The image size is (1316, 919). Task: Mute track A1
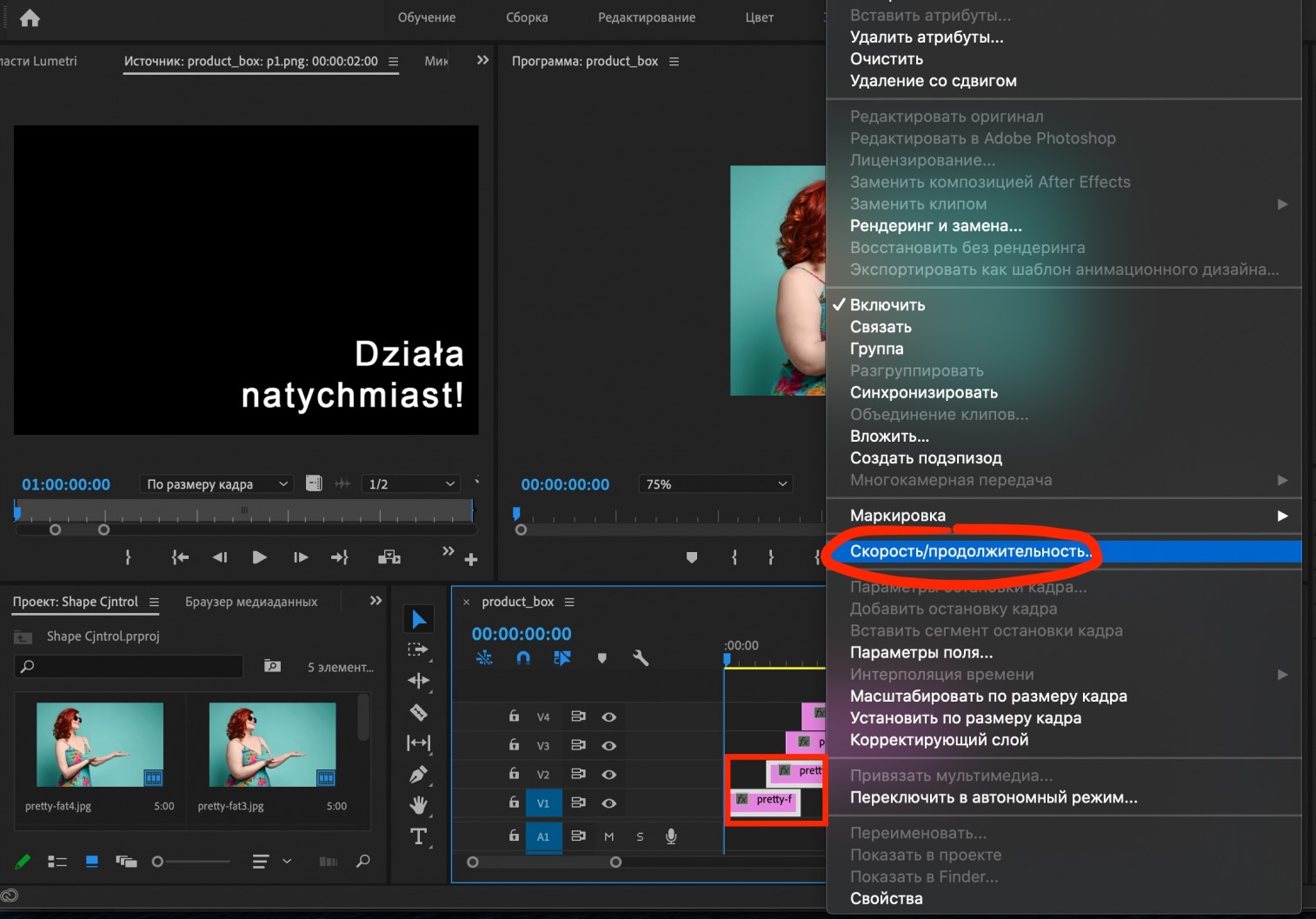tap(608, 836)
